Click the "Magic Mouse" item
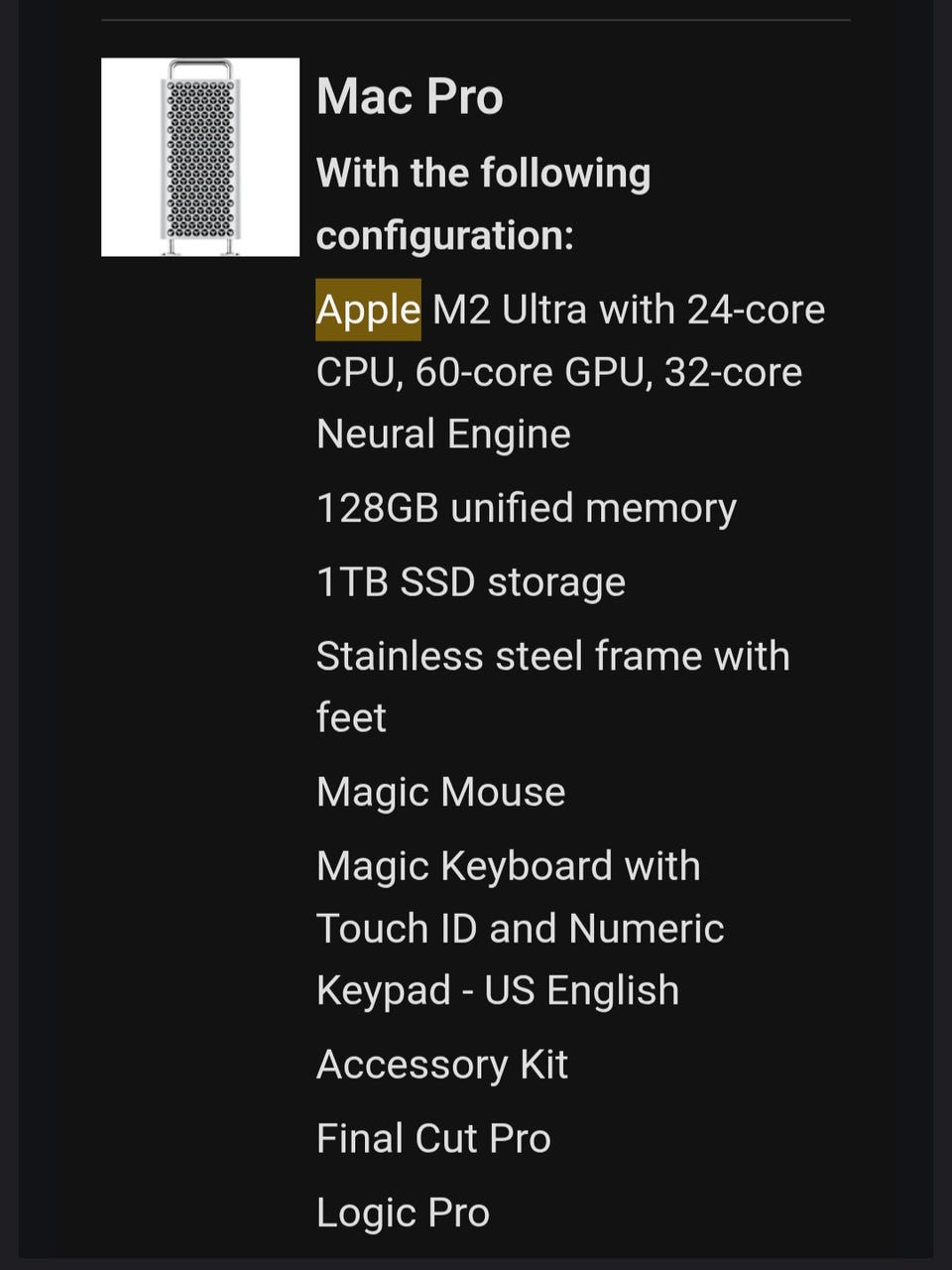 [x=440, y=792]
